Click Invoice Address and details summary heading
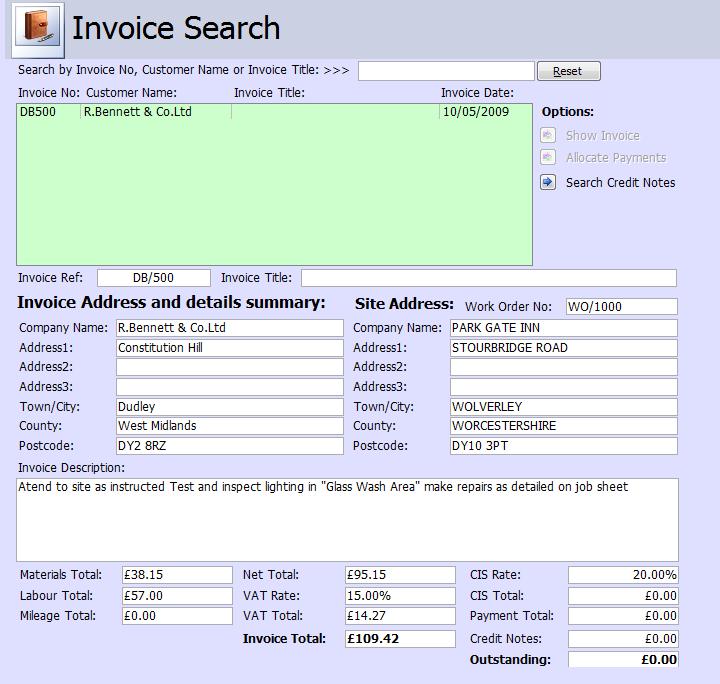 click(x=171, y=303)
